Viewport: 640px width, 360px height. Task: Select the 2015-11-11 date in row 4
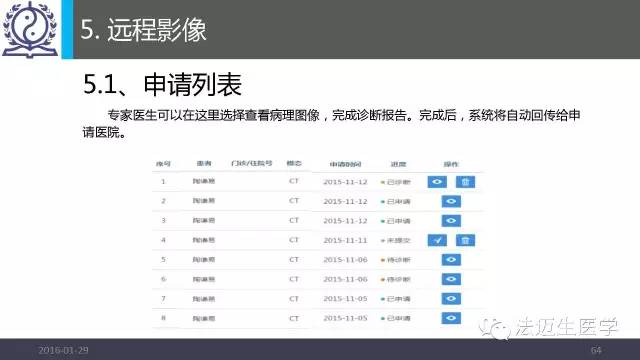pyautogui.click(x=345, y=240)
